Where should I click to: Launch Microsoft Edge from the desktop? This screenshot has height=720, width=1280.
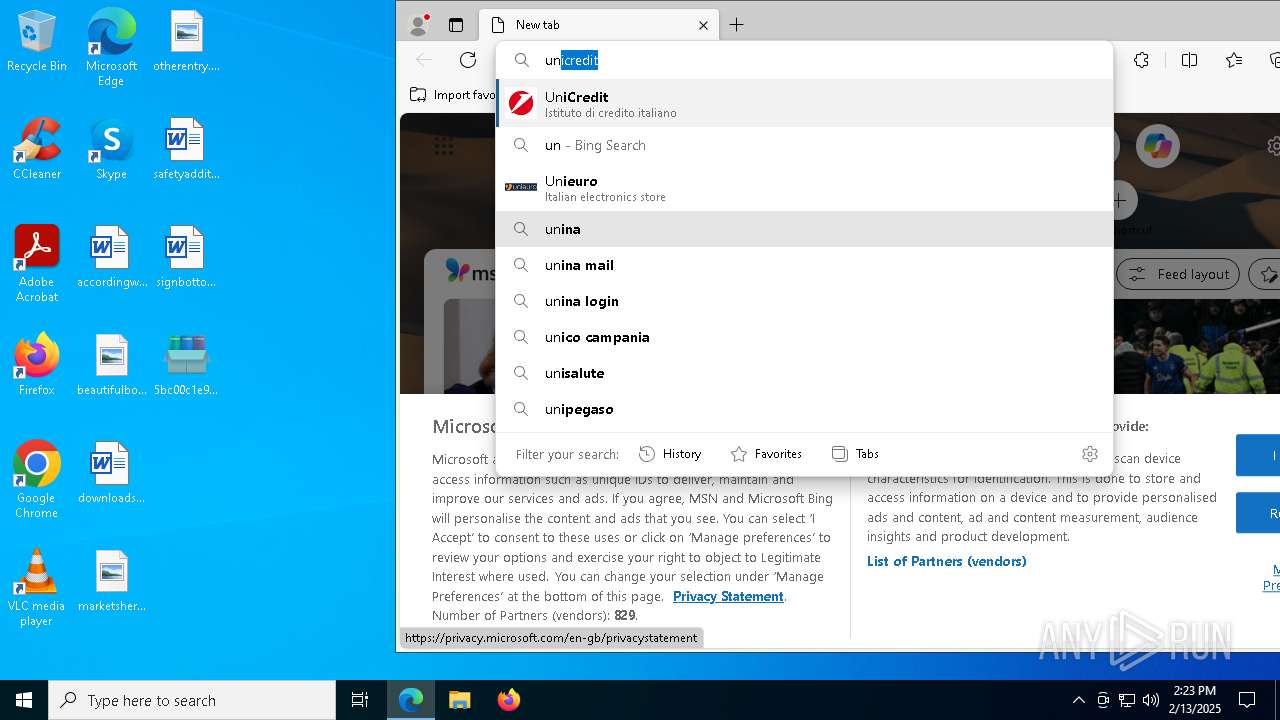(111, 48)
